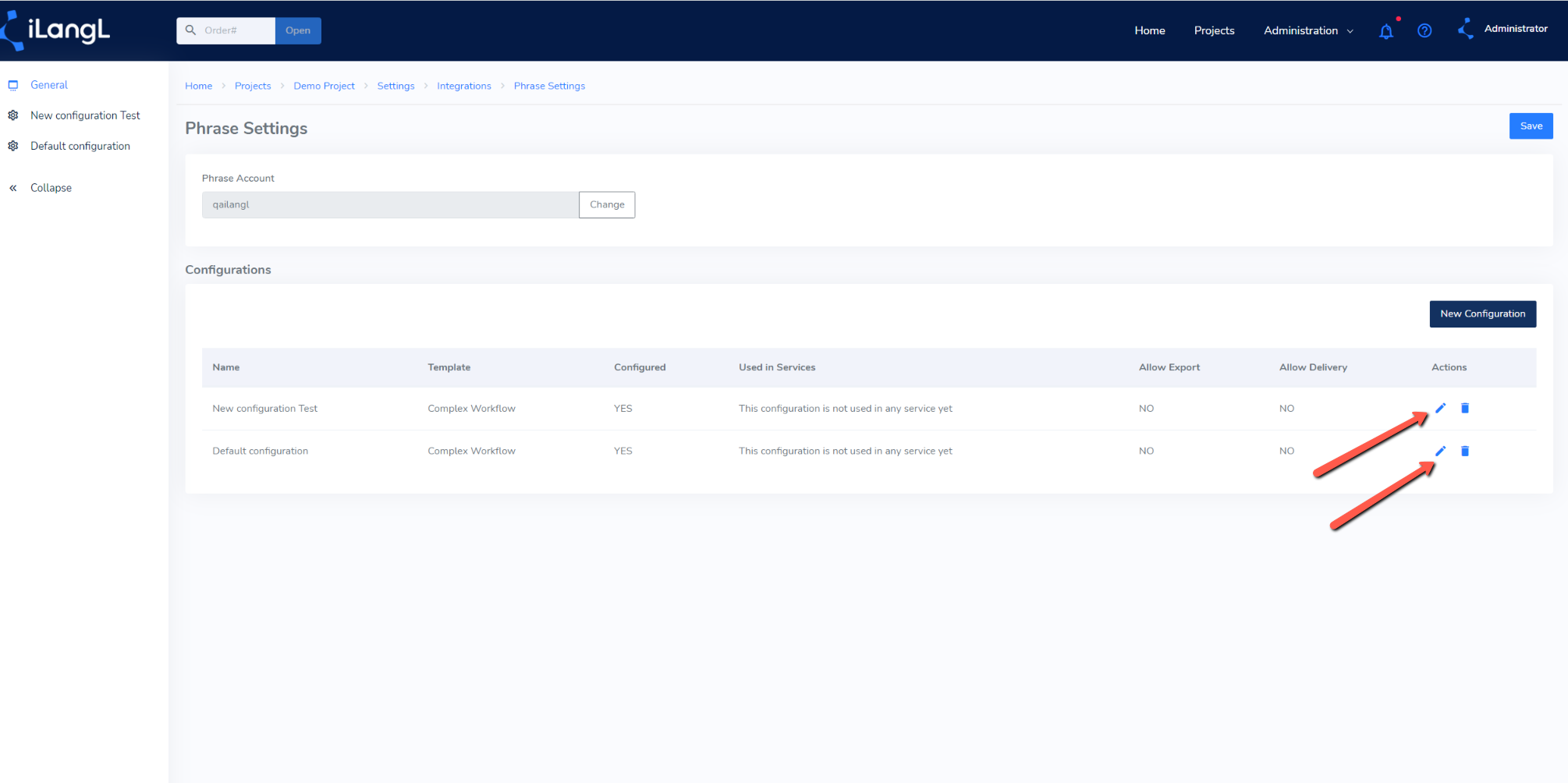Click Allow Delivery column header
This screenshot has height=783, width=1568.
pos(1313,367)
